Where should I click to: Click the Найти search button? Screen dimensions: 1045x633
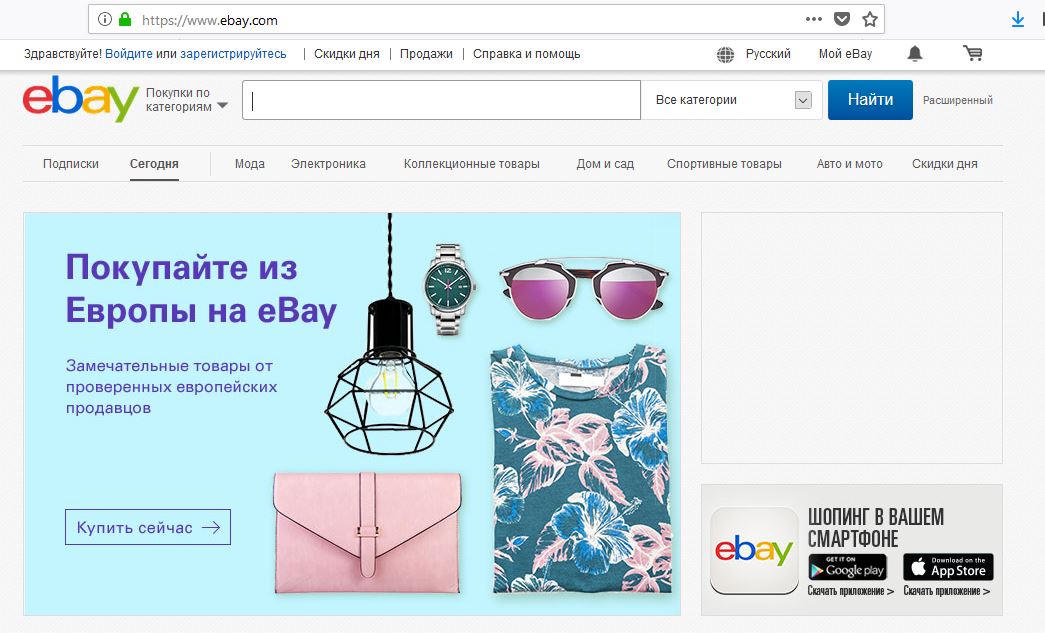click(870, 100)
